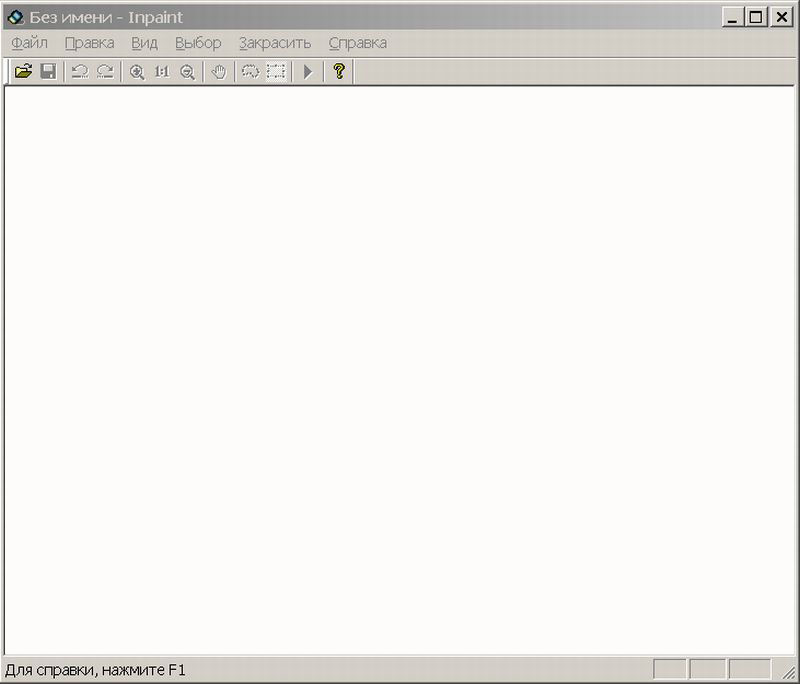Click the blank white canvas area
This screenshot has height=684, width=800.
point(400,370)
